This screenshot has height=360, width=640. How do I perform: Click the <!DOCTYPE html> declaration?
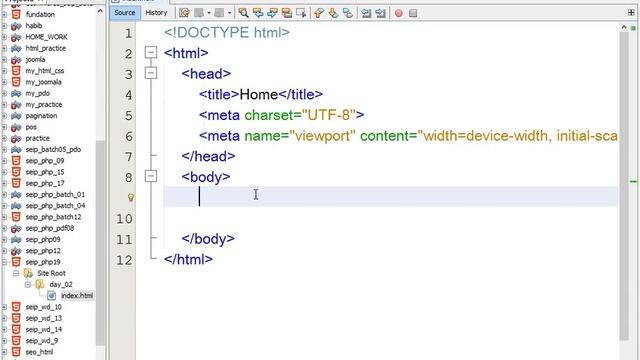coord(227,33)
